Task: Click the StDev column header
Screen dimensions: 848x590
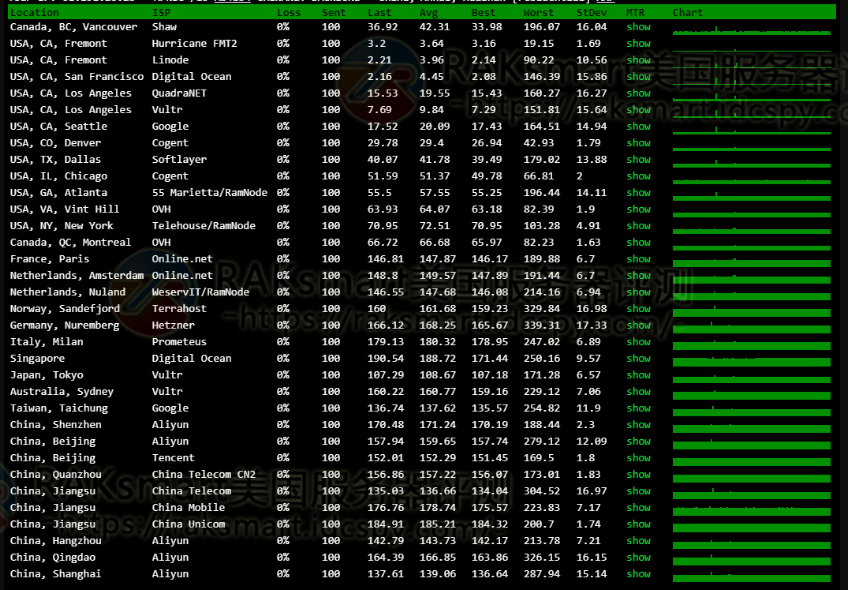Action: pyautogui.click(x=592, y=12)
